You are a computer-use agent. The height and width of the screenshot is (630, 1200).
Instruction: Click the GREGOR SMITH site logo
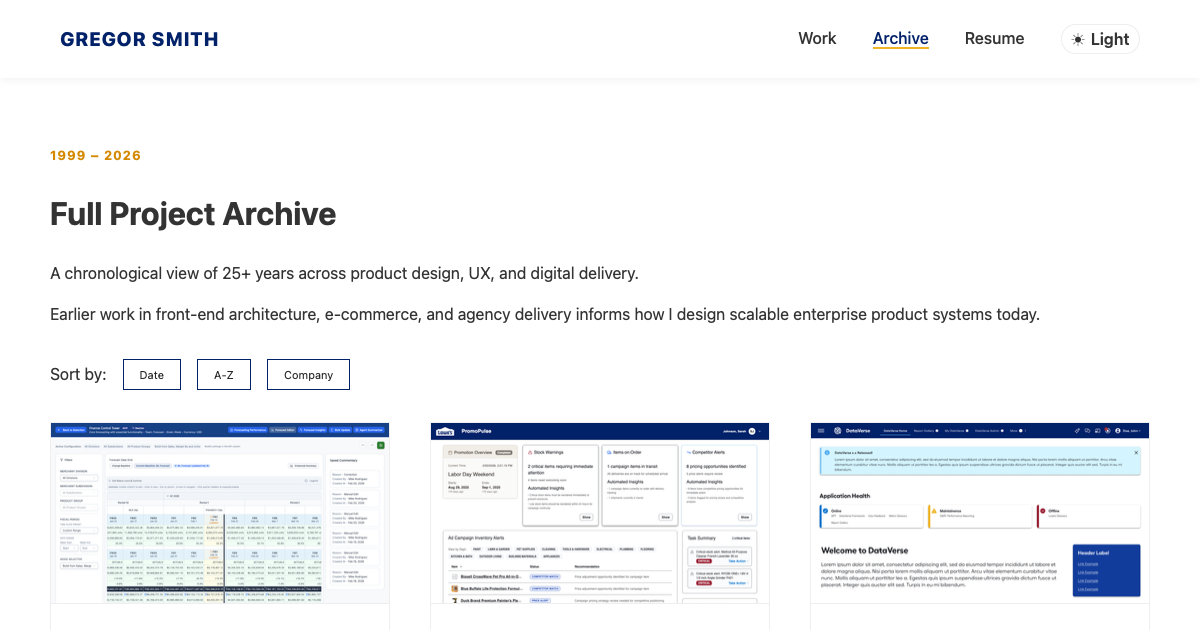(139, 39)
